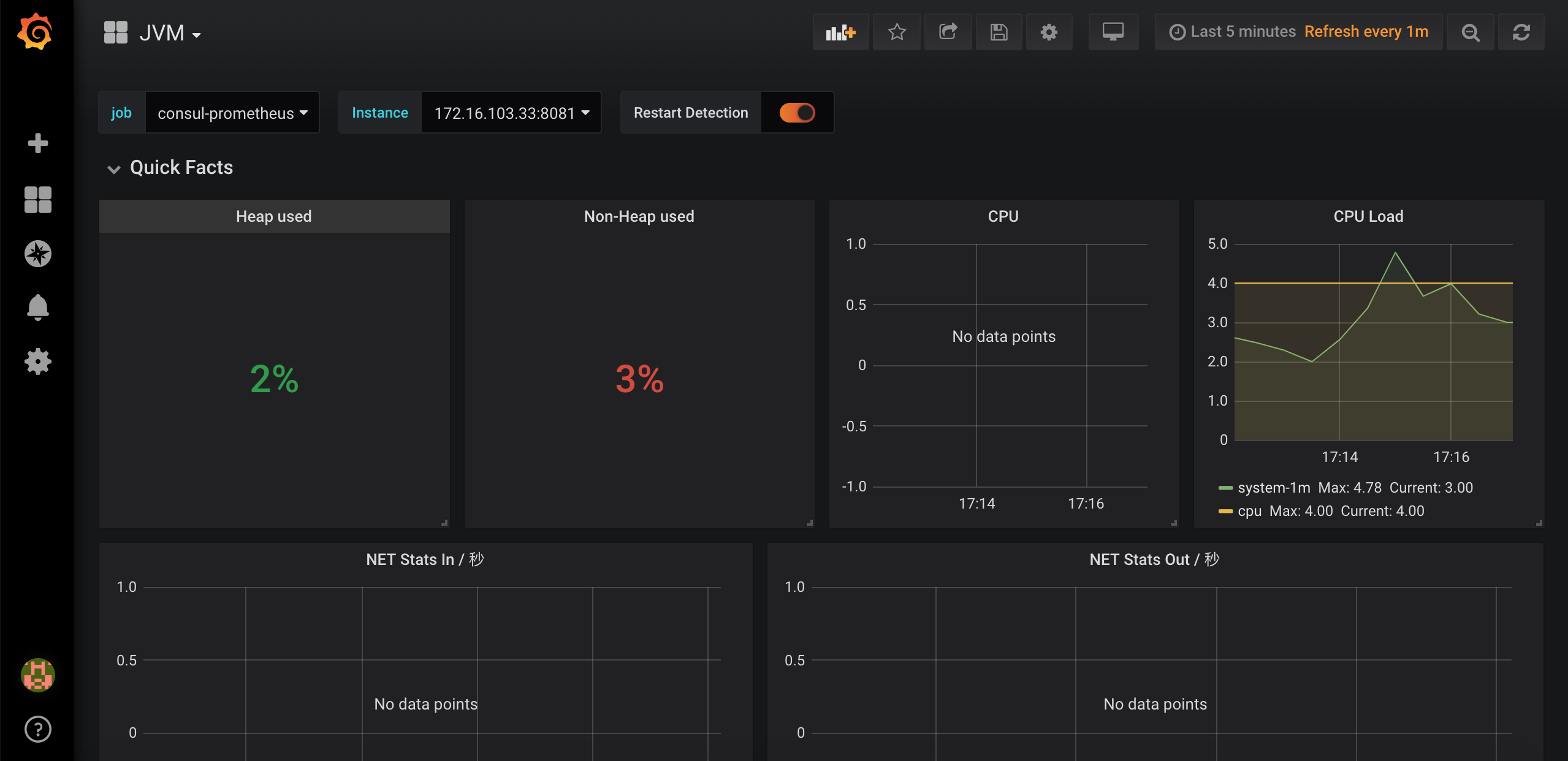This screenshot has height=761, width=1568.
Task: Open the CPU panel title menu
Action: click(x=1003, y=216)
